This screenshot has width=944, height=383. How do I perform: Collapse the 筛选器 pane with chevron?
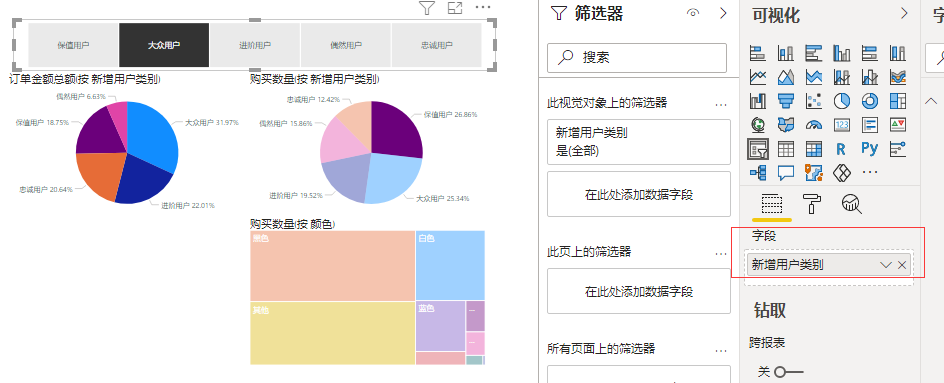click(x=723, y=13)
